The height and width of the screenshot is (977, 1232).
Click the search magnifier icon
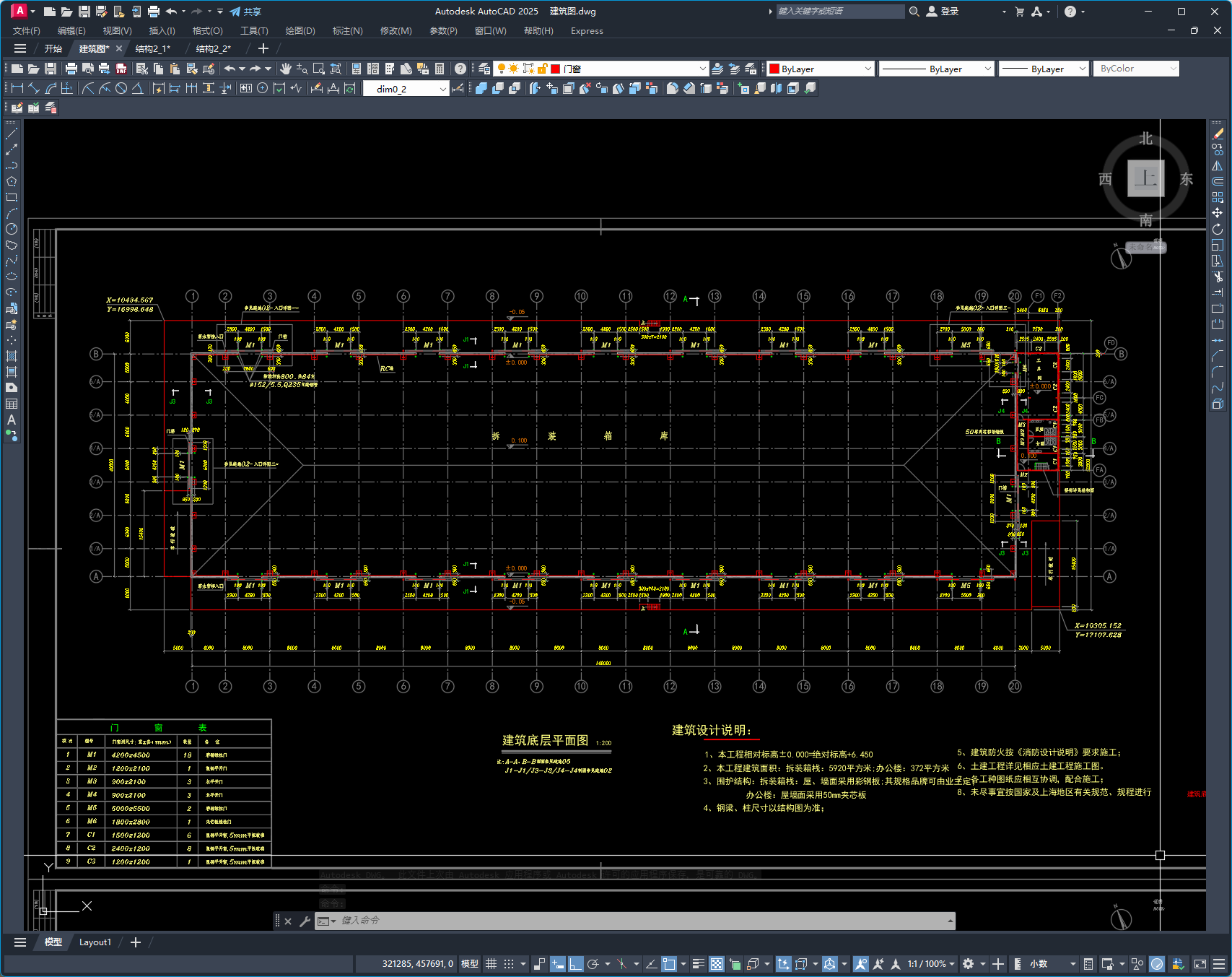tap(914, 12)
